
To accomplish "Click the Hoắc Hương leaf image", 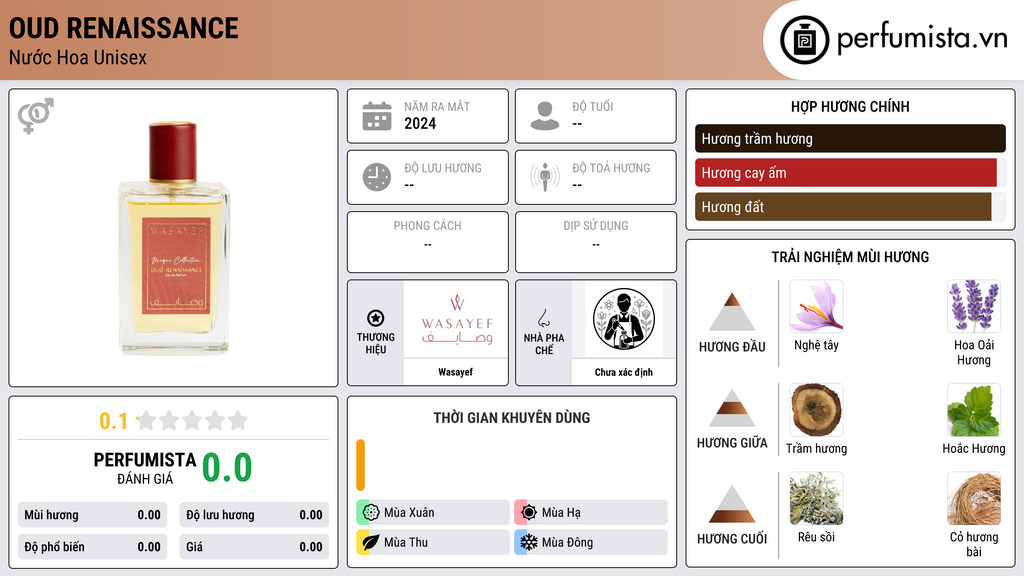I will coord(974,409).
